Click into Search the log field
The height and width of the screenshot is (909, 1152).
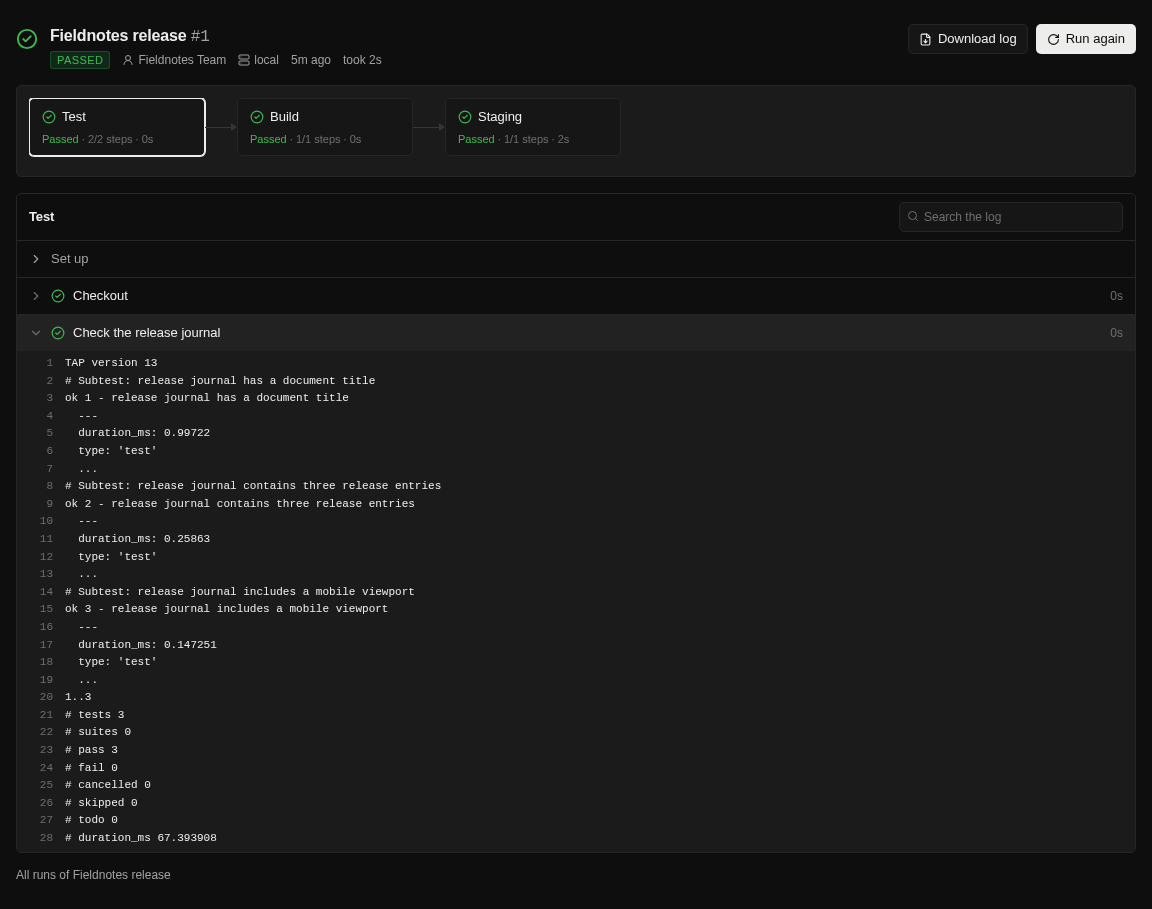[1011, 217]
